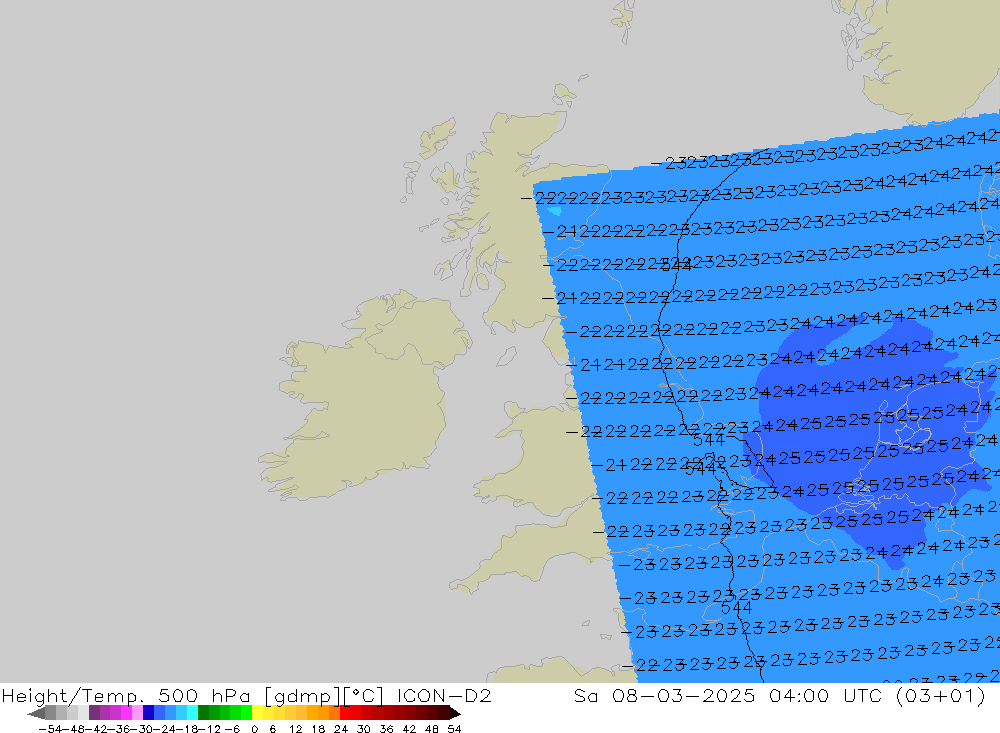The width and height of the screenshot is (1000, 733).
Task: Click the '(03+01)' run offset label
Action: [x=940, y=695]
